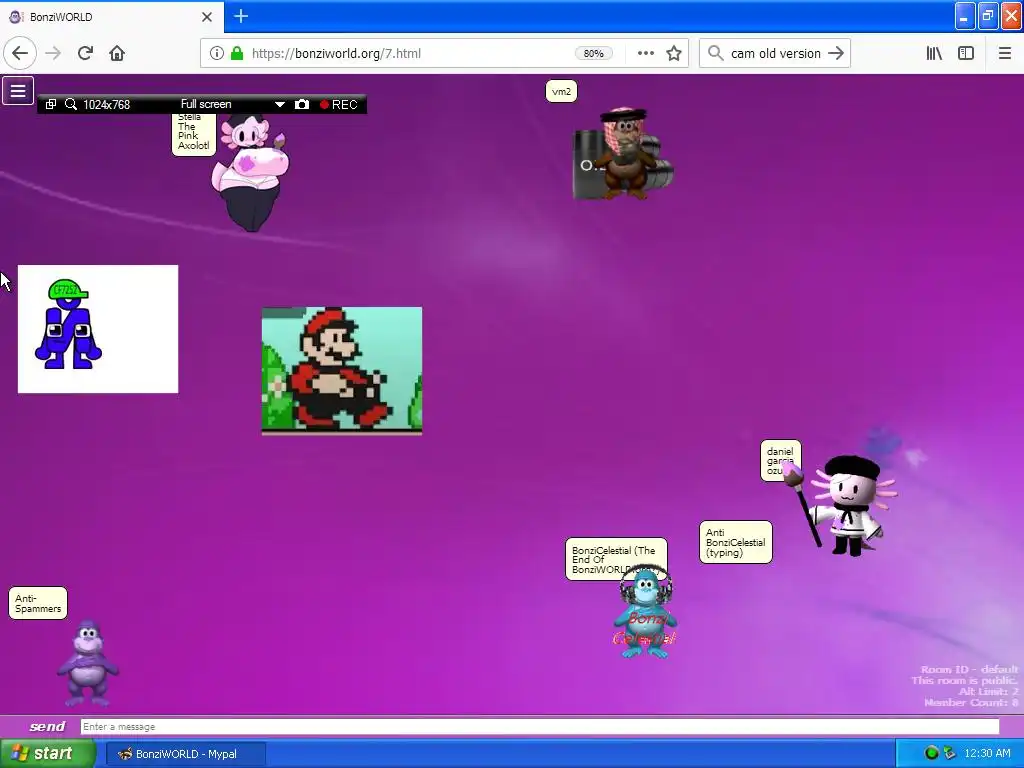The height and width of the screenshot is (768, 1024).
Task: Click the search magnifier icon
Action: point(715,53)
